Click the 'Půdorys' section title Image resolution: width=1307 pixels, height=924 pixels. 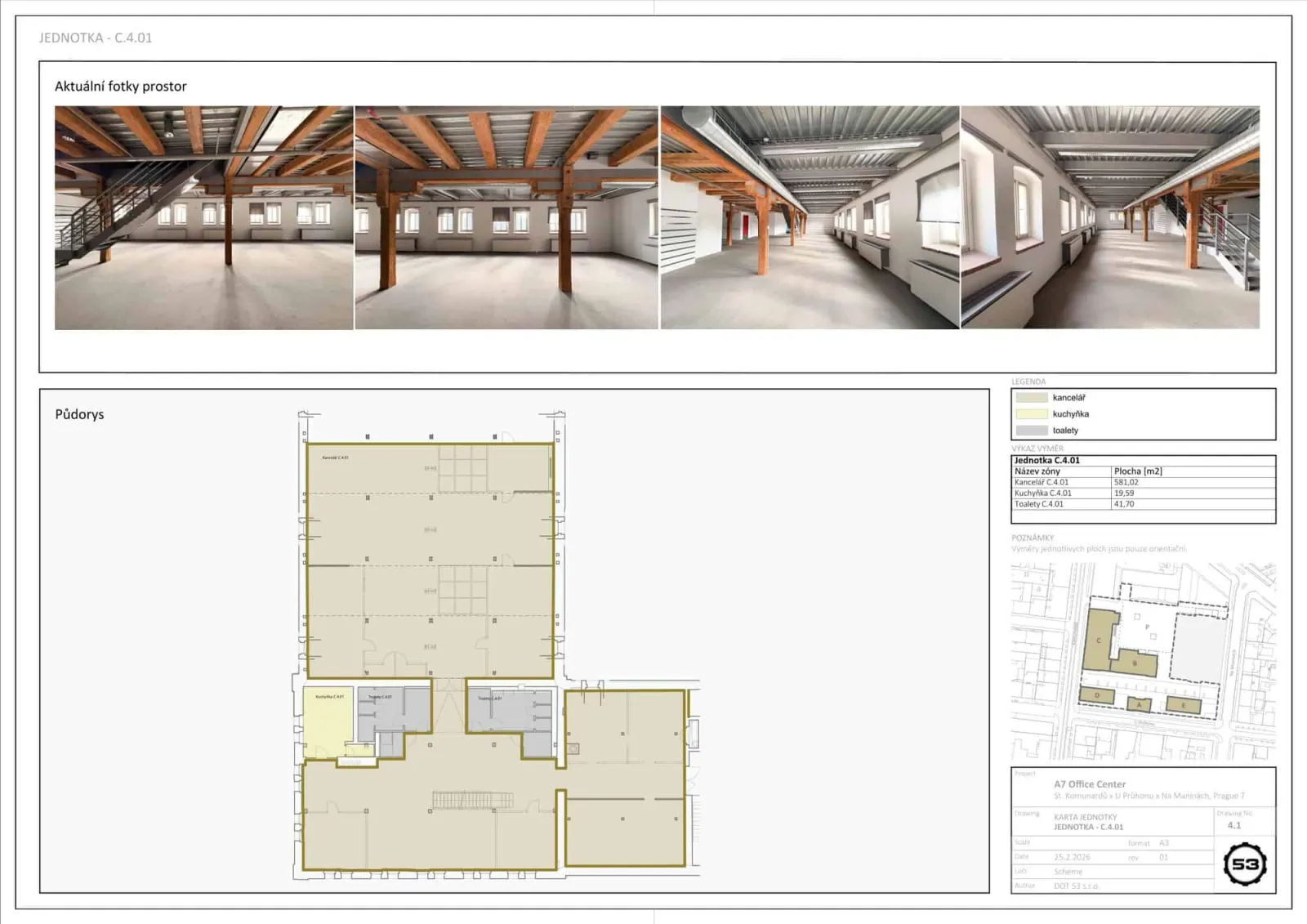coord(79,414)
